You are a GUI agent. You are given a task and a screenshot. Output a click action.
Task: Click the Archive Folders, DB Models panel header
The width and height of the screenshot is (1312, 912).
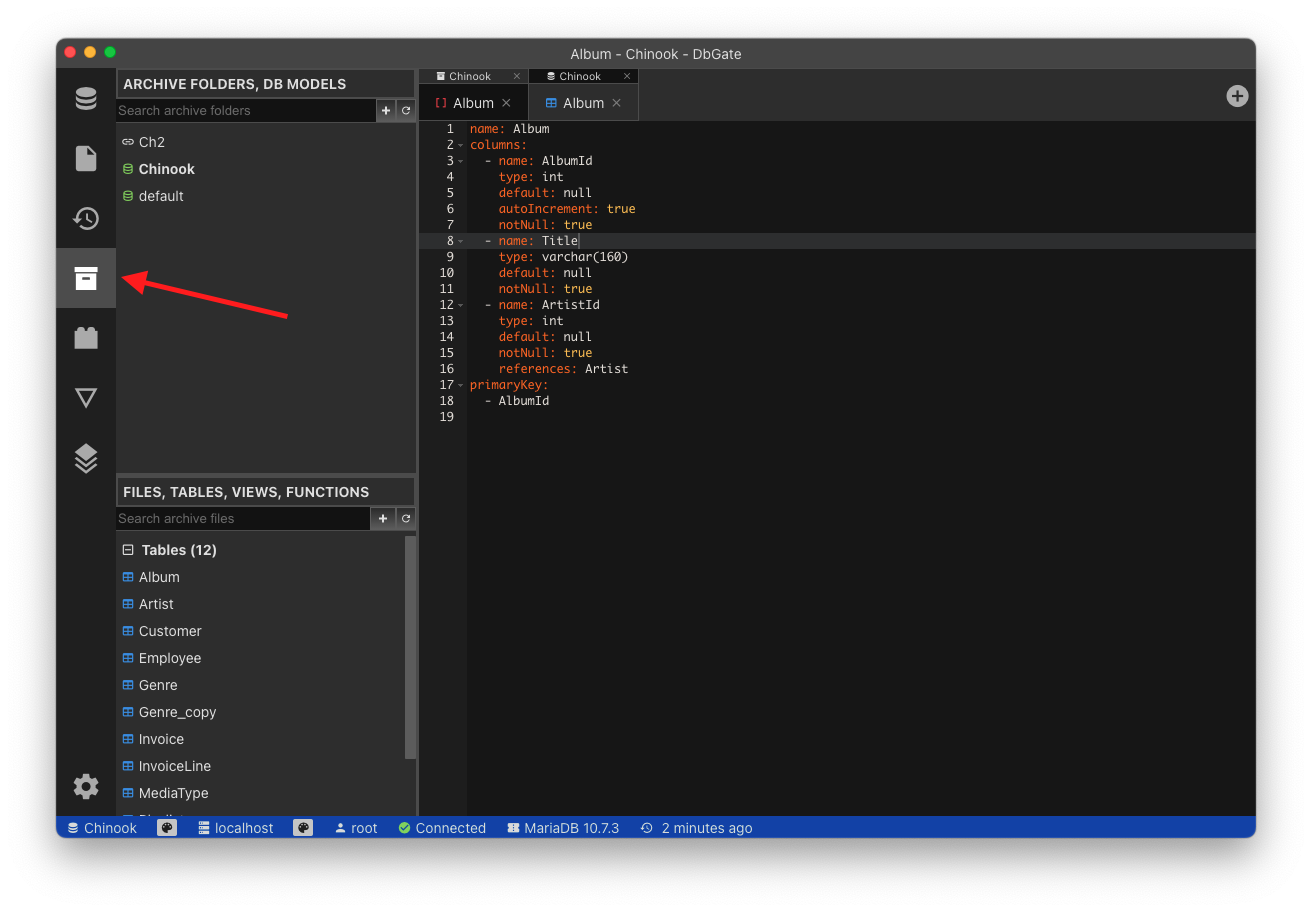coord(266,84)
